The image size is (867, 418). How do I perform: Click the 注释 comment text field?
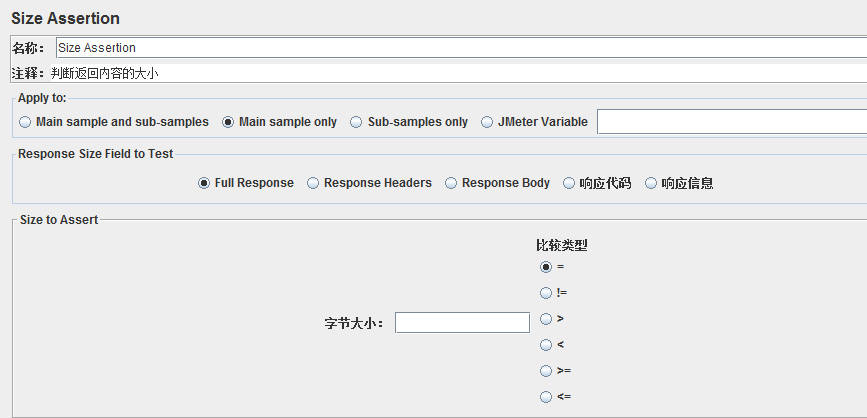click(458, 72)
